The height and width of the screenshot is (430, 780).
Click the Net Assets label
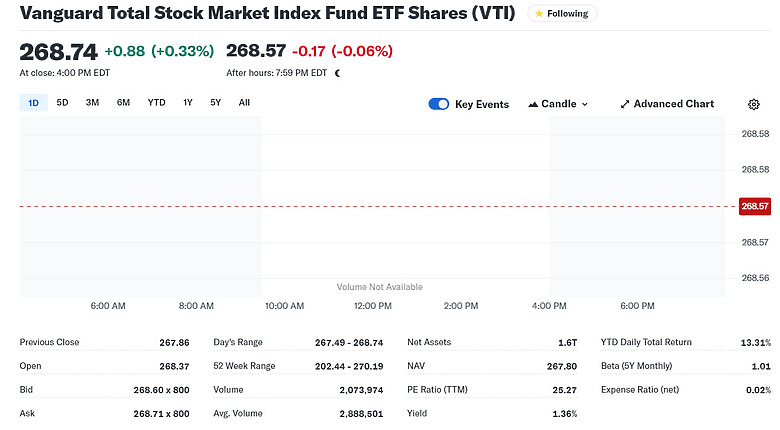tap(429, 342)
